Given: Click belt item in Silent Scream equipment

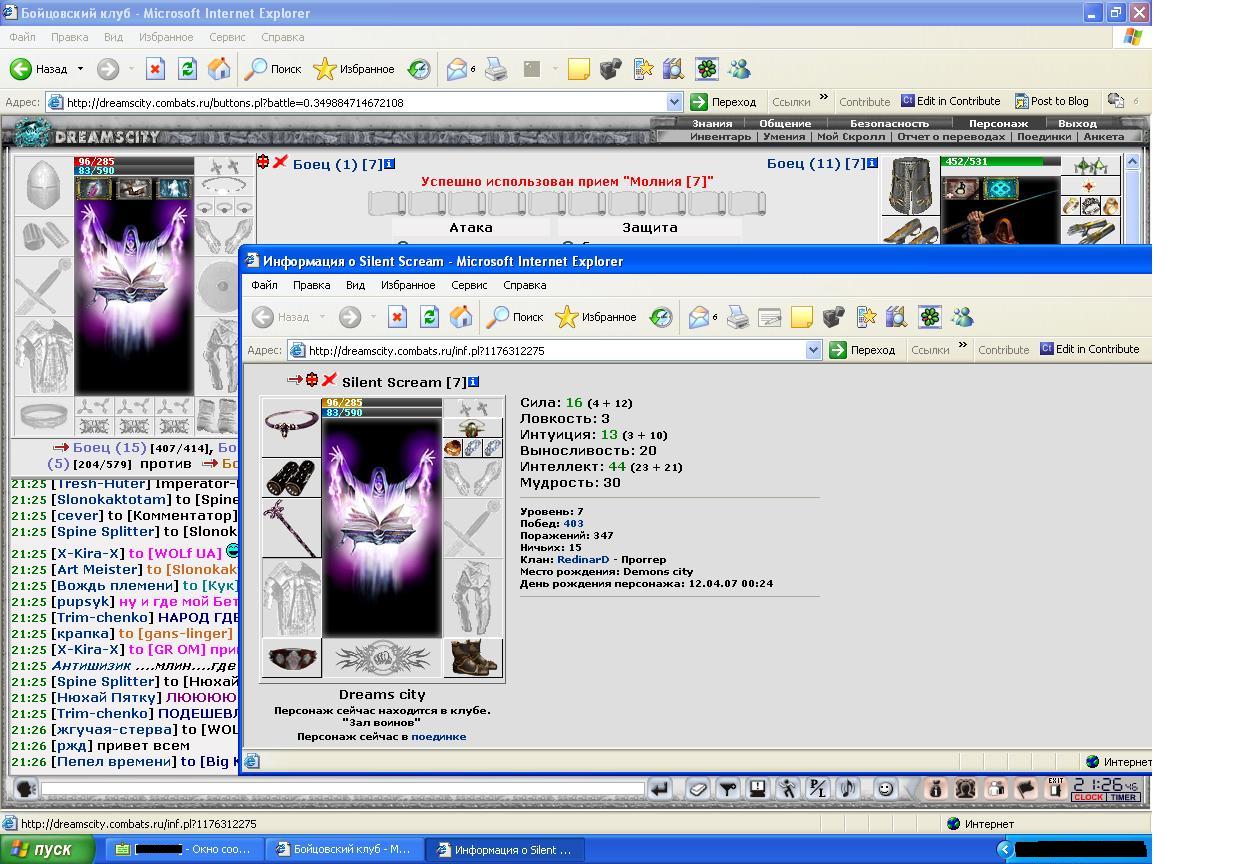Looking at the screenshot, I should coord(291,658).
